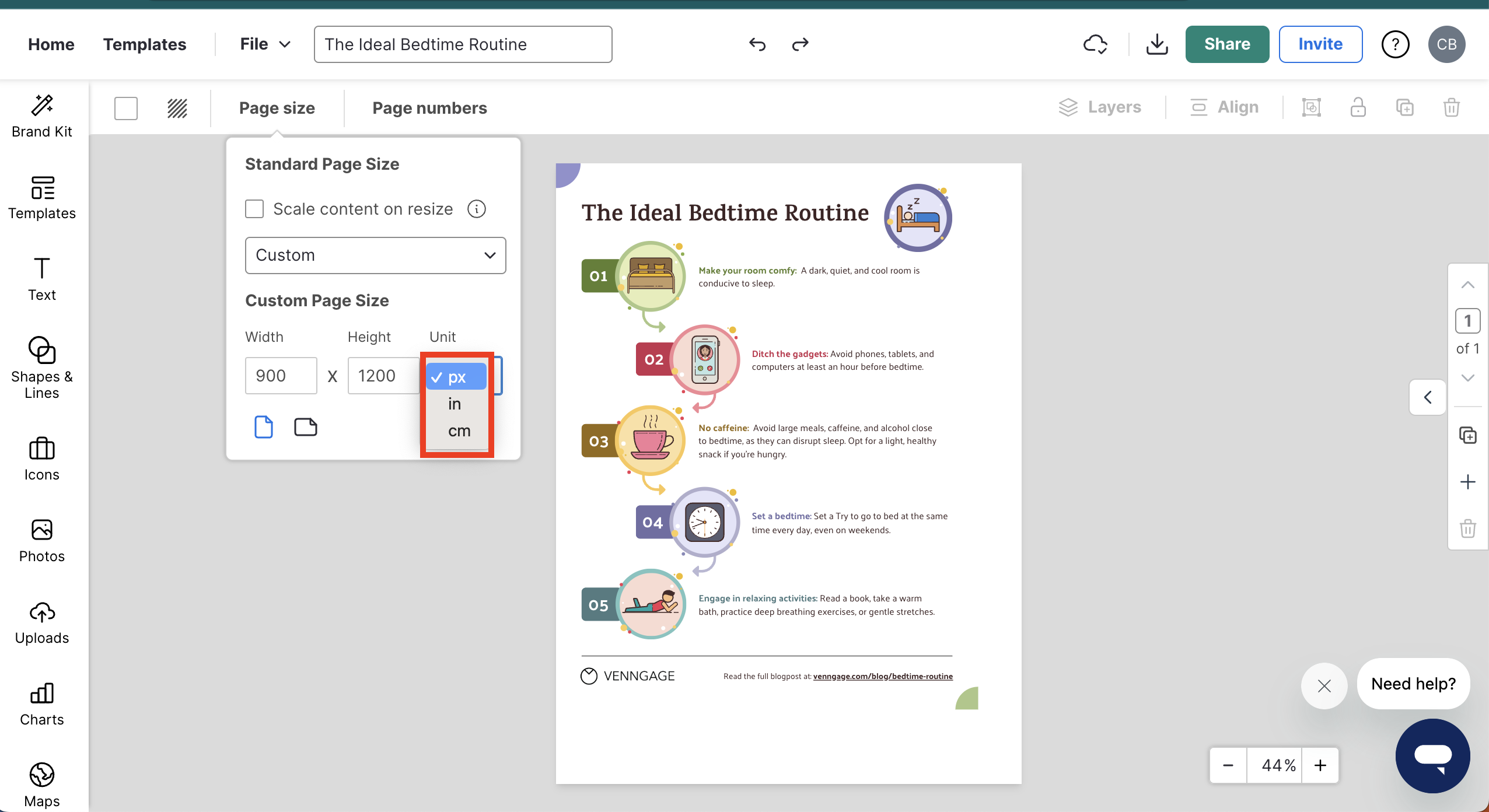Go to Home in top navigation
This screenshot has width=1489, height=812.
pyautogui.click(x=51, y=44)
